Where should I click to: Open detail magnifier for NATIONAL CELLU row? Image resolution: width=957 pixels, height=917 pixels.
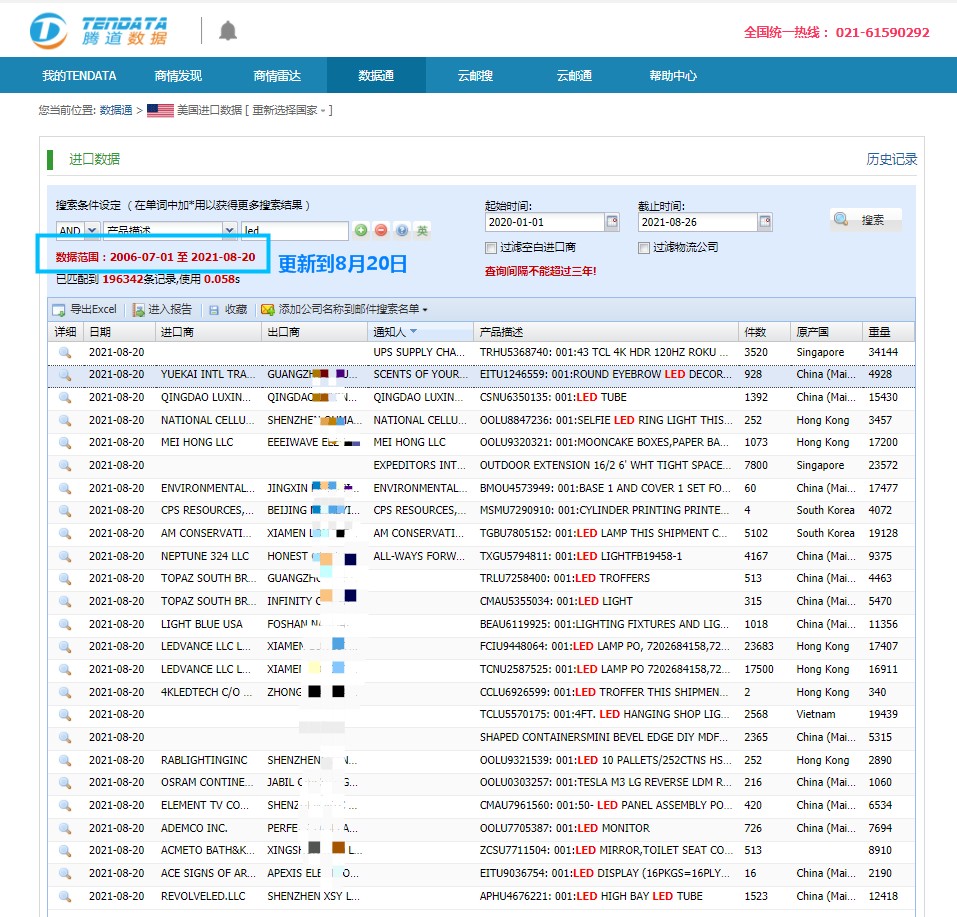[x=65, y=421]
